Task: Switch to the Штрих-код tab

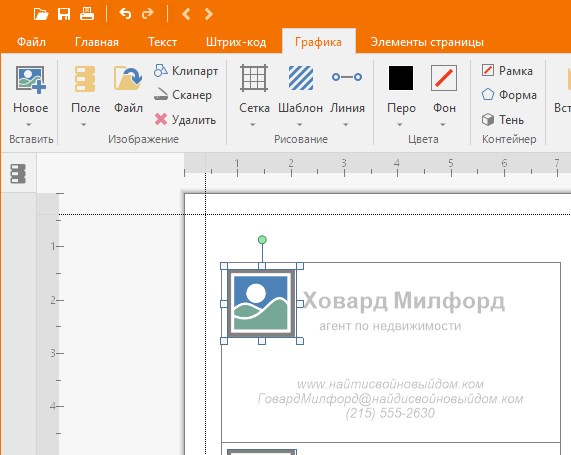Action: pyautogui.click(x=236, y=42)
